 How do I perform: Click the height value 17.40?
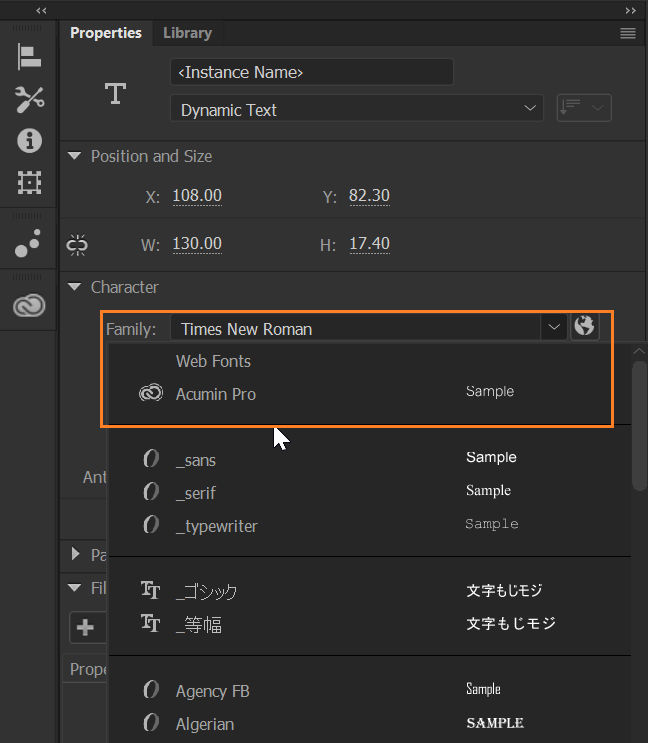369,244
